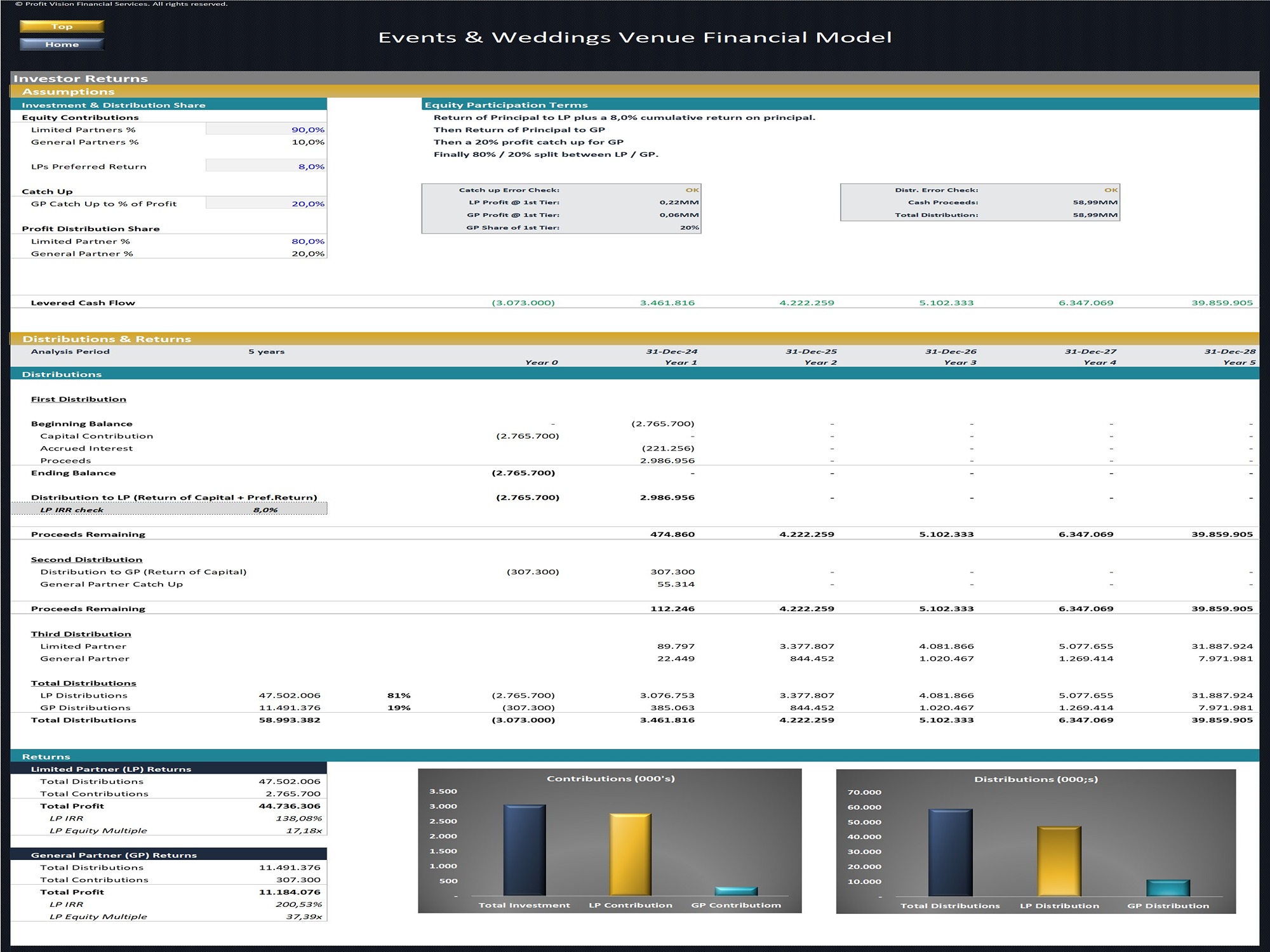Click the Equity Participation Terms header
1270x952 pixels.
point(508,104)
